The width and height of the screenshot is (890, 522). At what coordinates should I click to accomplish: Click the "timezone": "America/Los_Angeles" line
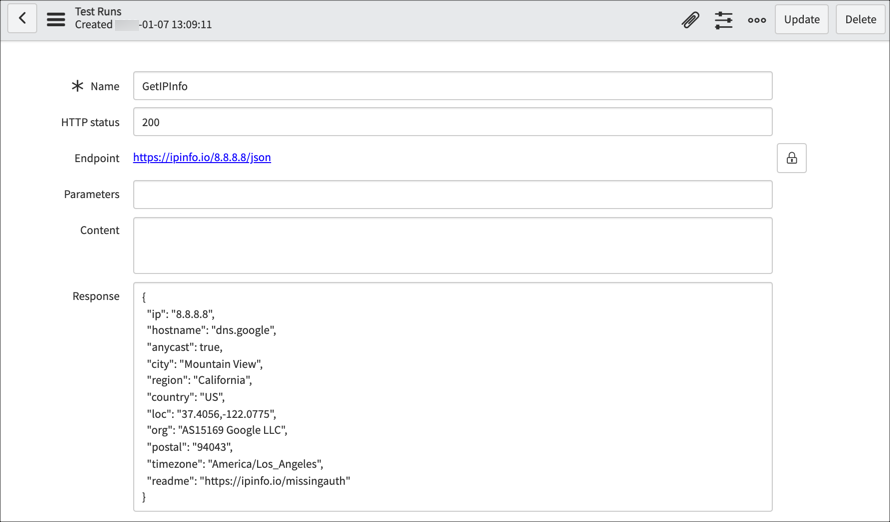[235, 464]
